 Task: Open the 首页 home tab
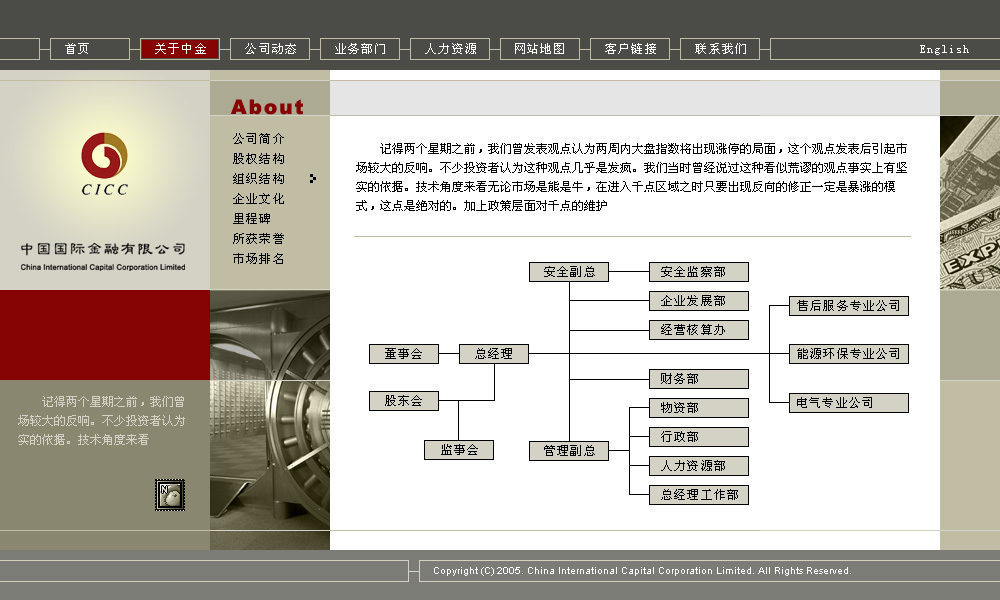(x=90, y=49)
